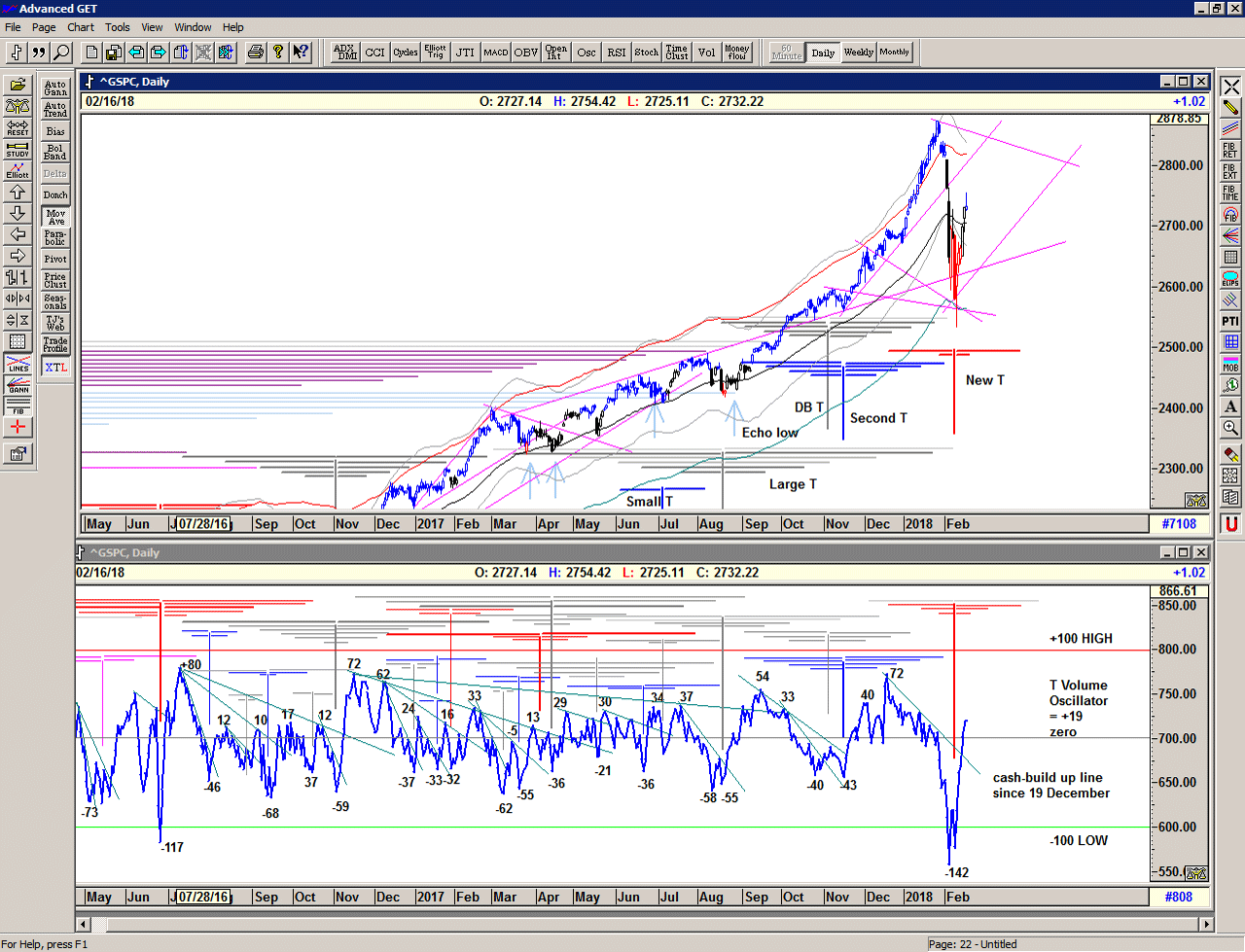The width and height of the screenshot is (1245, 952).
Task: Click the MACD indicator button
Action: pos(496,53)
